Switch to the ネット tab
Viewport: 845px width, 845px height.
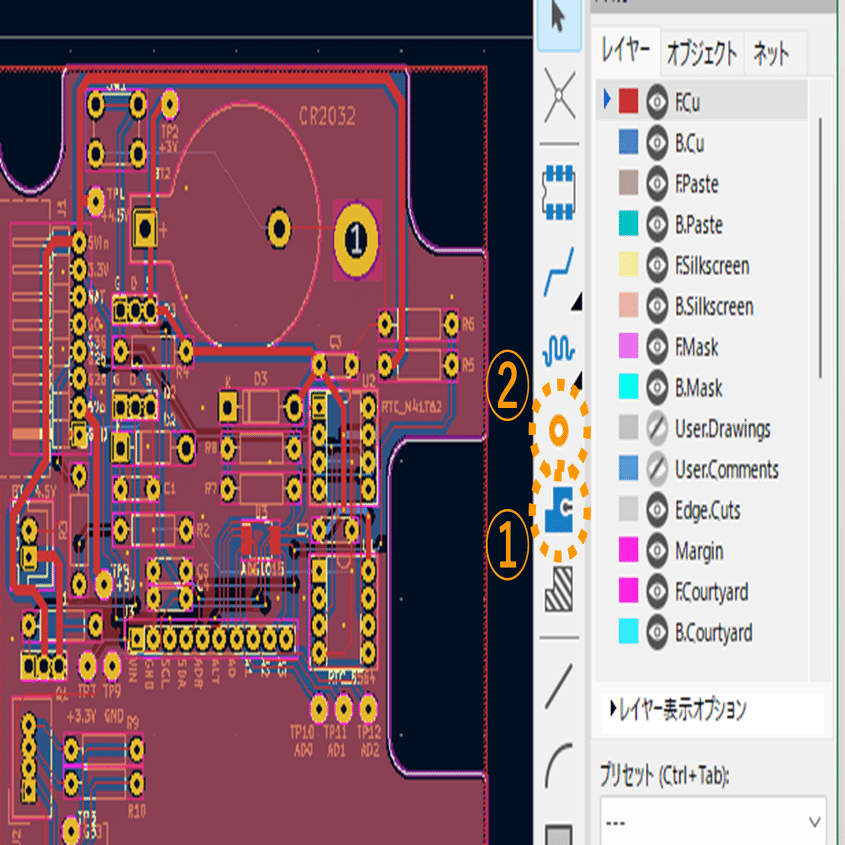[x=771, y=53]
